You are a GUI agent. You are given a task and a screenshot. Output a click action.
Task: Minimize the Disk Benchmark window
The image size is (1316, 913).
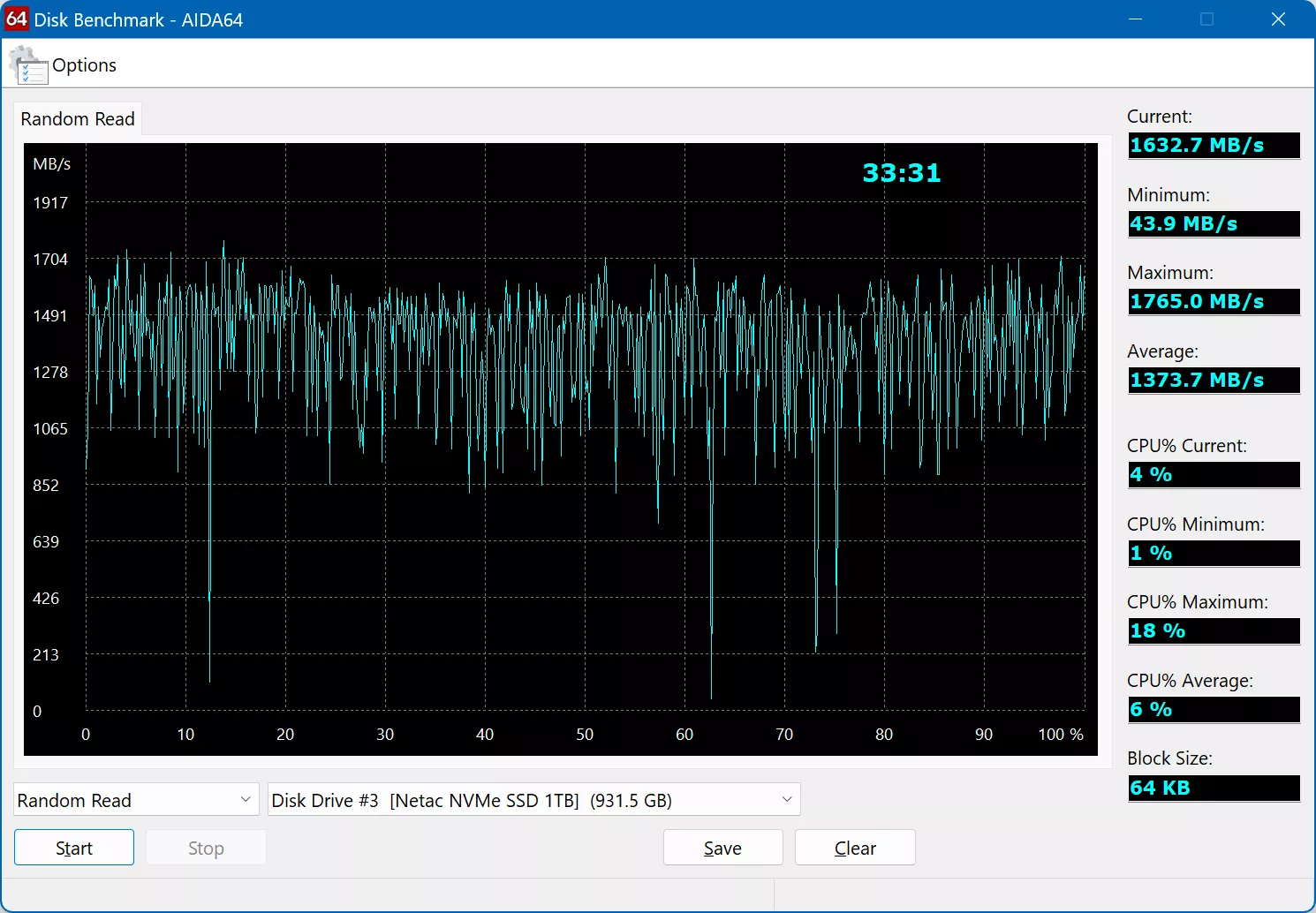click(1136, 19)
